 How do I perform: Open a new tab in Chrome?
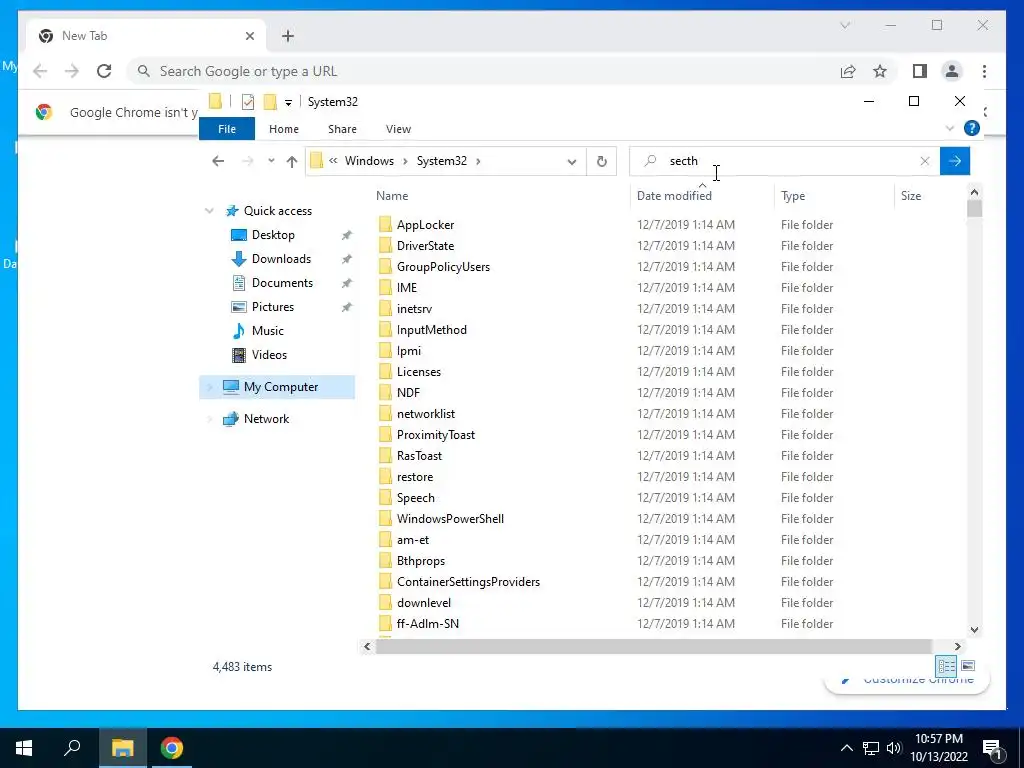[288, 36]
